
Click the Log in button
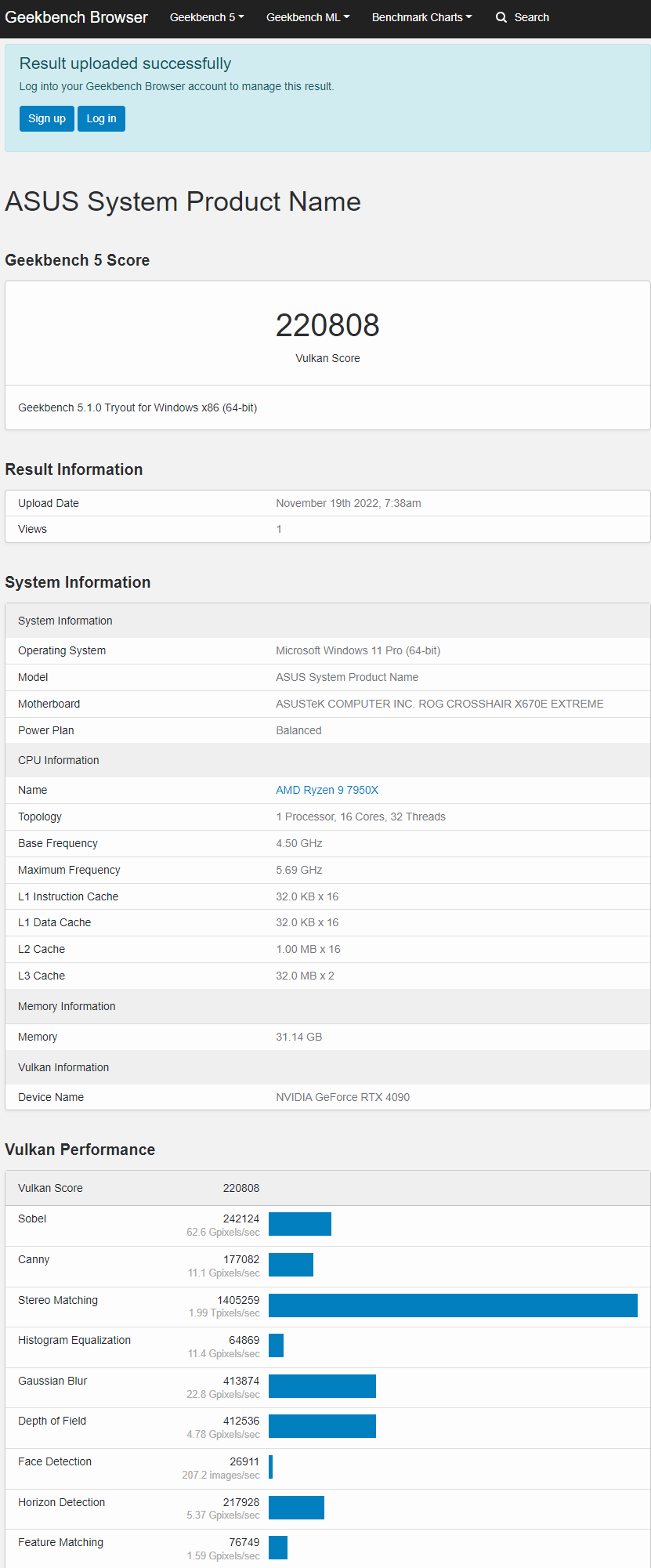tap(101, 118)
